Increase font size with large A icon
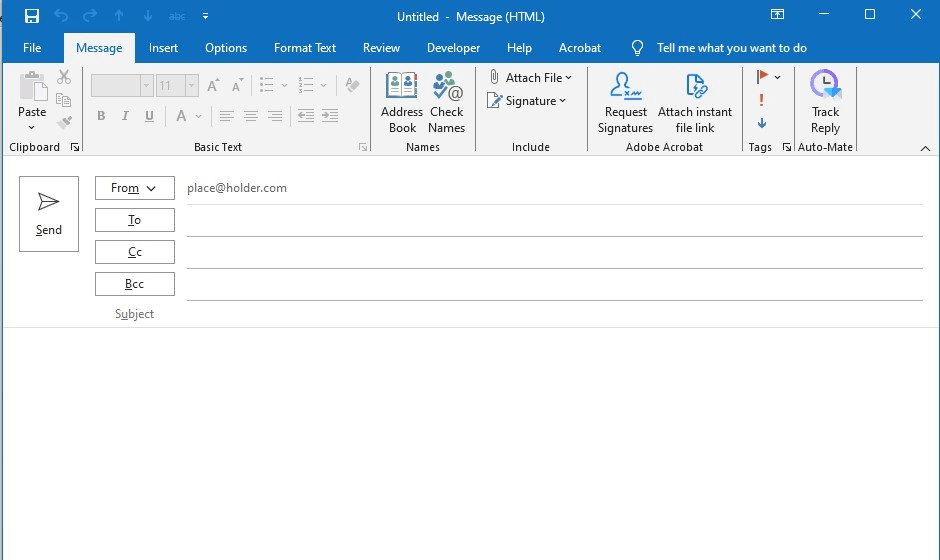940x560 pixels. point(213,85)
